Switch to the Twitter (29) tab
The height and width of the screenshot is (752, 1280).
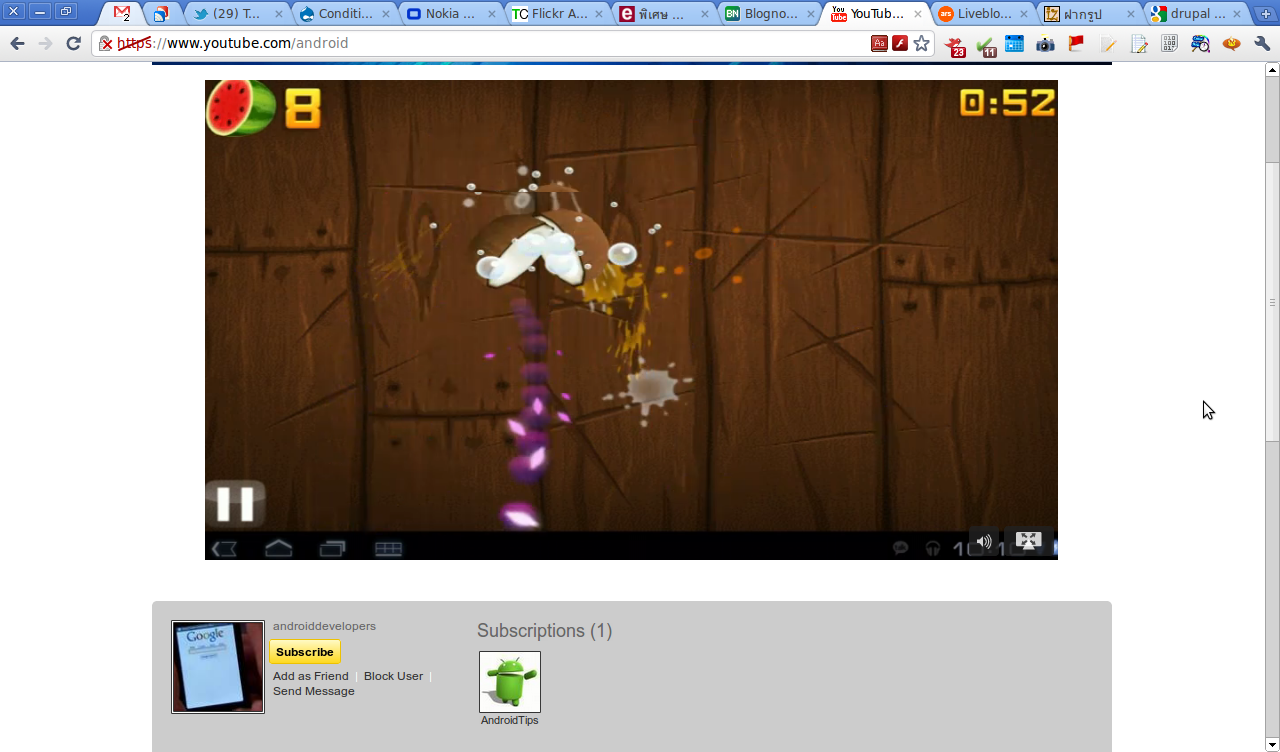point(238,14)
